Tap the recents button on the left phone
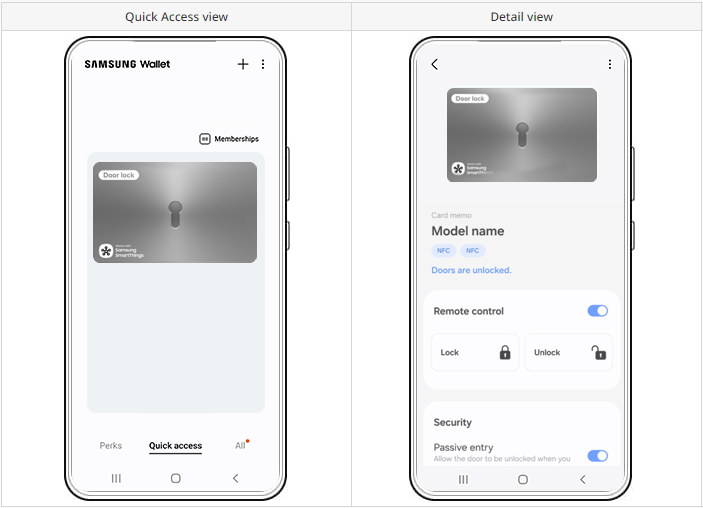Image resolution: width=703 pixels, height=508 pixels. (x=116, y=479)
